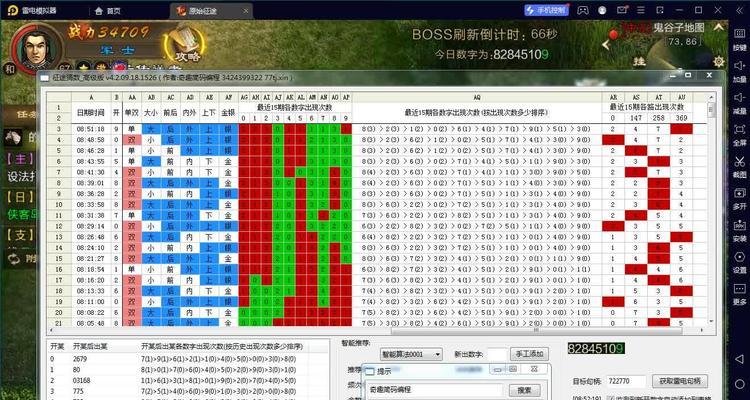The width and height of the screenshot is (750, 400).
Task: Open the 攻略 strategy guide icon
Action: 185,44
